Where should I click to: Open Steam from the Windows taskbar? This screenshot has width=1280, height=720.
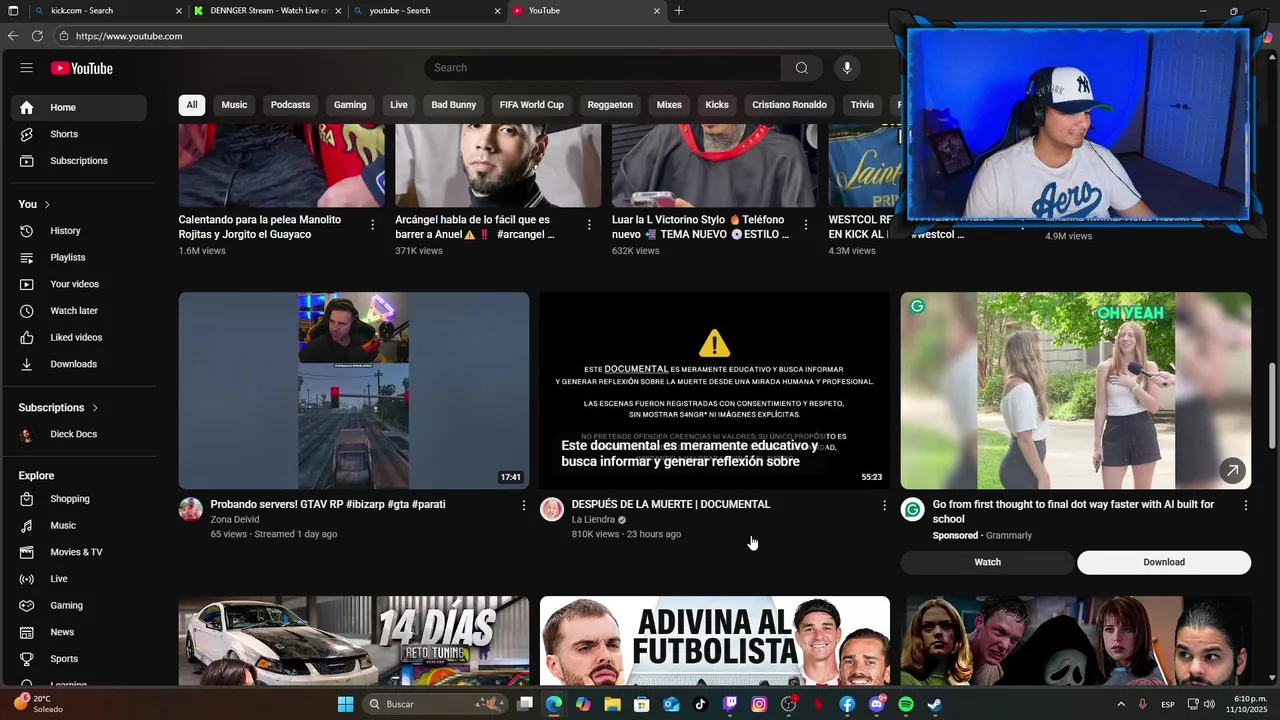coord(934,704)
